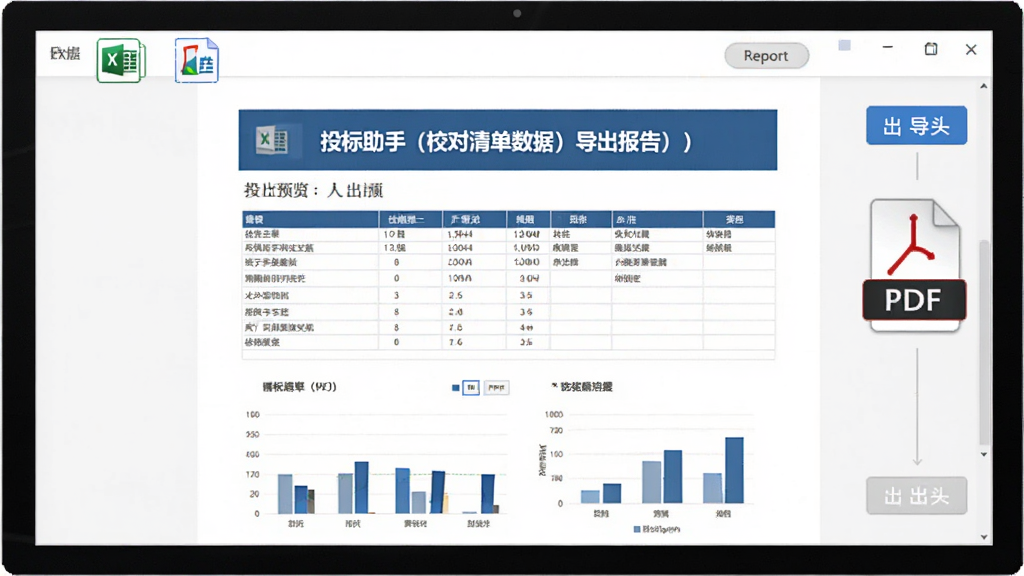The width and height of the screenshot is (1024, 576).
Task: Click the left chart title with (%)
Action: point(299,387)
